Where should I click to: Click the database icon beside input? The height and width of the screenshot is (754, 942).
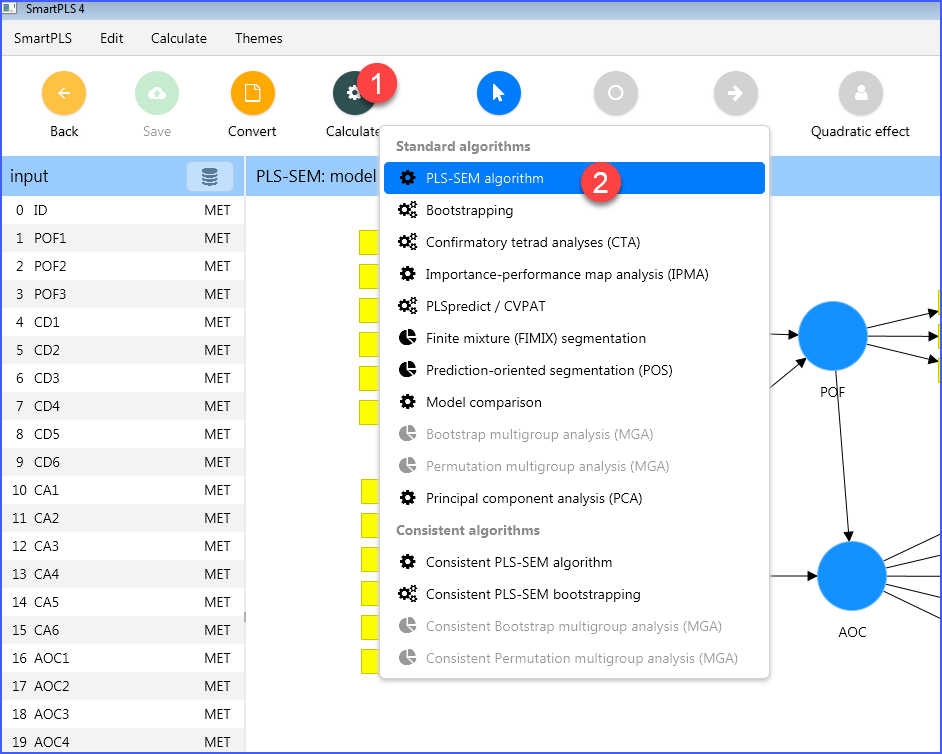209,177
